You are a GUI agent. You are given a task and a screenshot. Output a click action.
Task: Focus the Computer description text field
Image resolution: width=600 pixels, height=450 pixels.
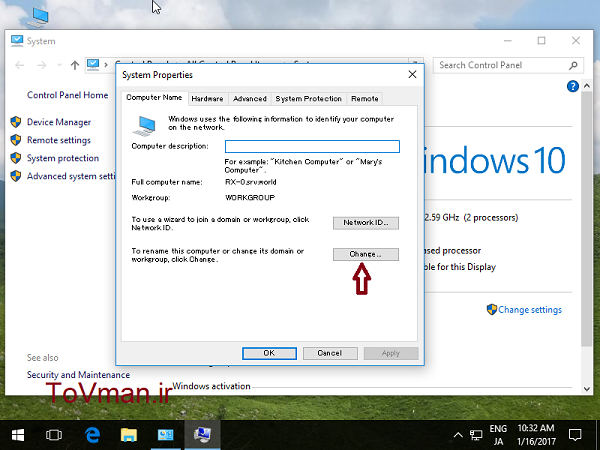pyautogui.click(x=312, y=146)
